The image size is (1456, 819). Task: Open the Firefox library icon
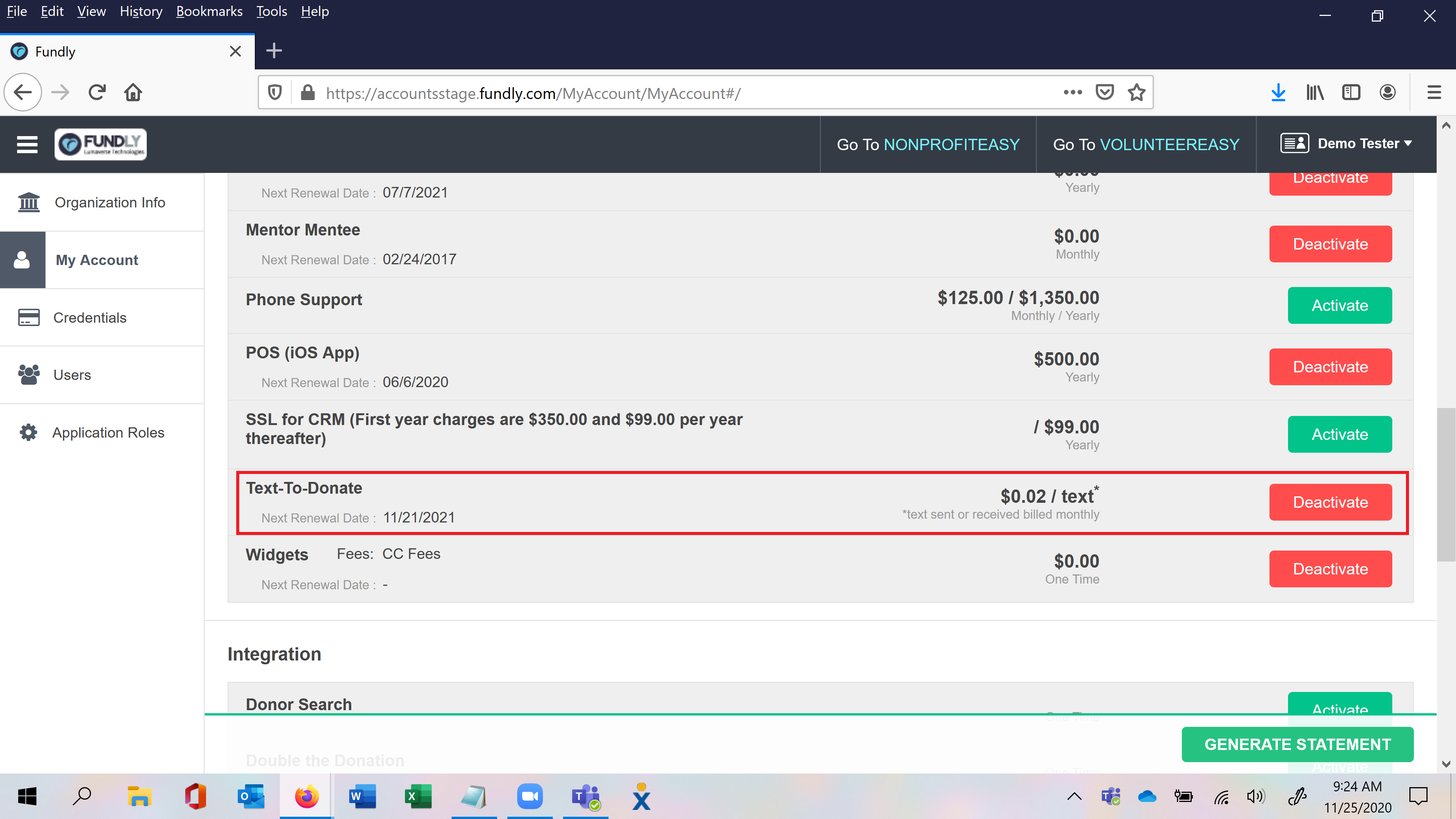(1315, 92)
